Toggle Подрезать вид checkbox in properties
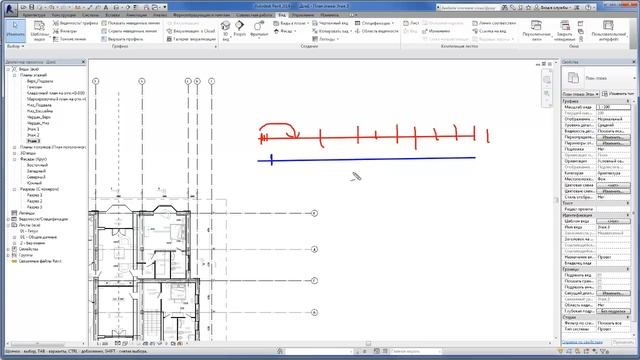Viewport: 640px width, 360px height. point(600,276)
